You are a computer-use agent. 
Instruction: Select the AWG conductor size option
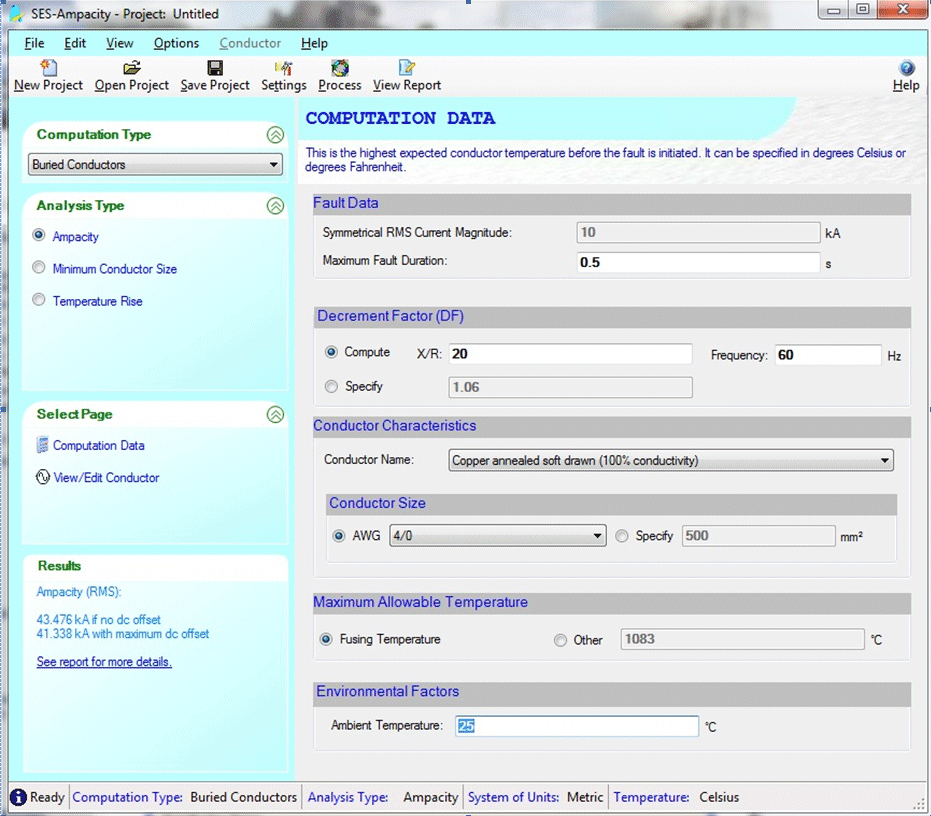click(338, 536)
